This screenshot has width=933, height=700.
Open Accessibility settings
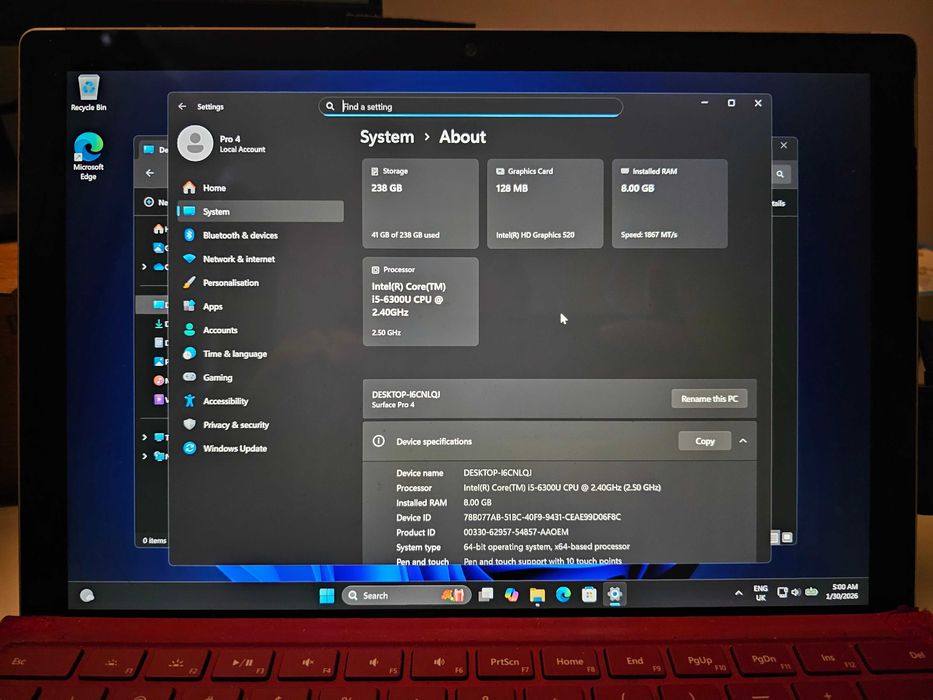click(261, 401)
